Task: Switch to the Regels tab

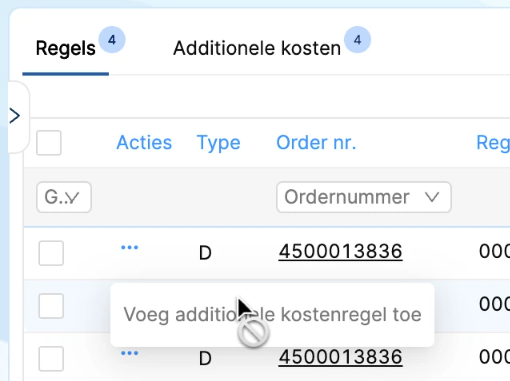Action: [x=66, y=48]
